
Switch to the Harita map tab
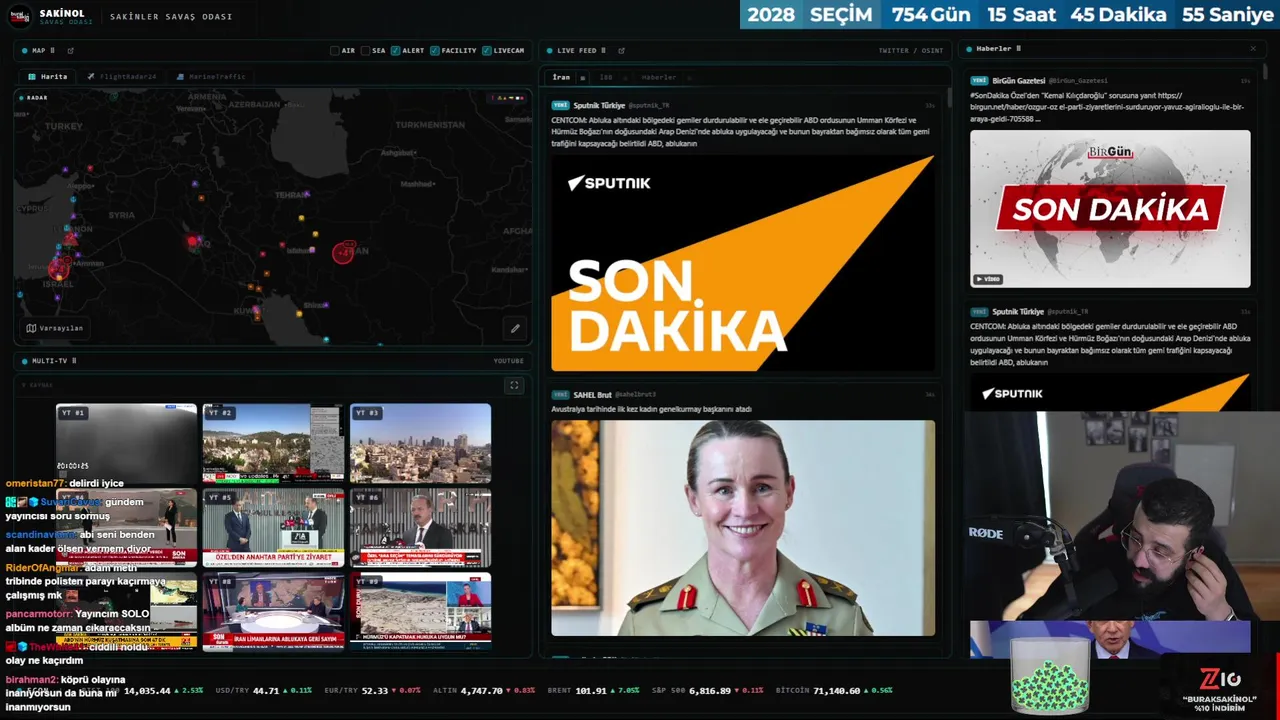tap(48, 77)
